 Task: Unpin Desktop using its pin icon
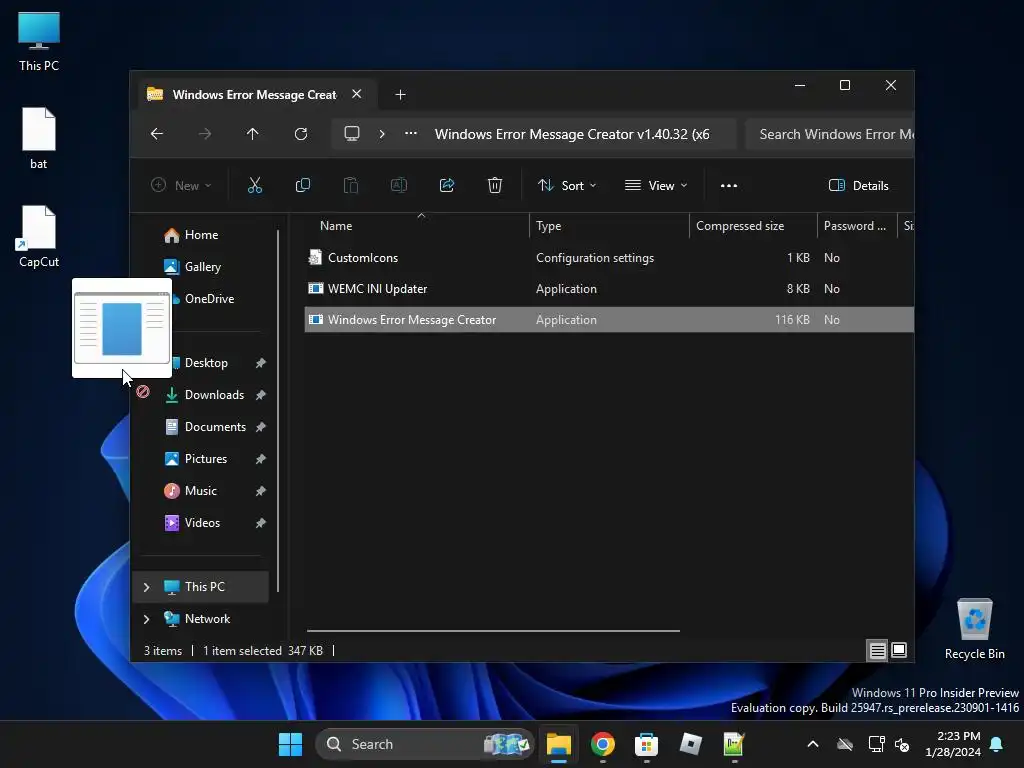coord(261,363)
